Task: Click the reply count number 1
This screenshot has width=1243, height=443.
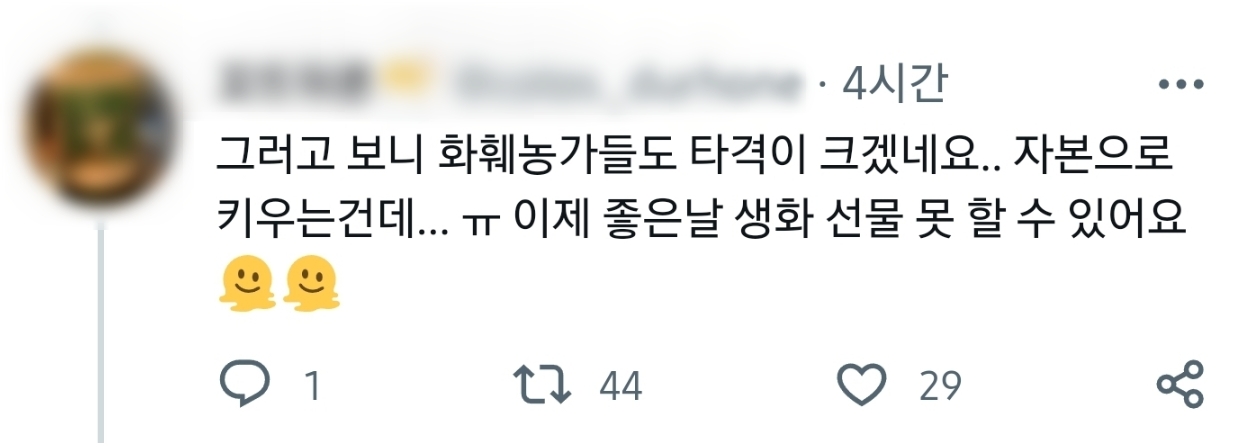Action: click(313, 386)
